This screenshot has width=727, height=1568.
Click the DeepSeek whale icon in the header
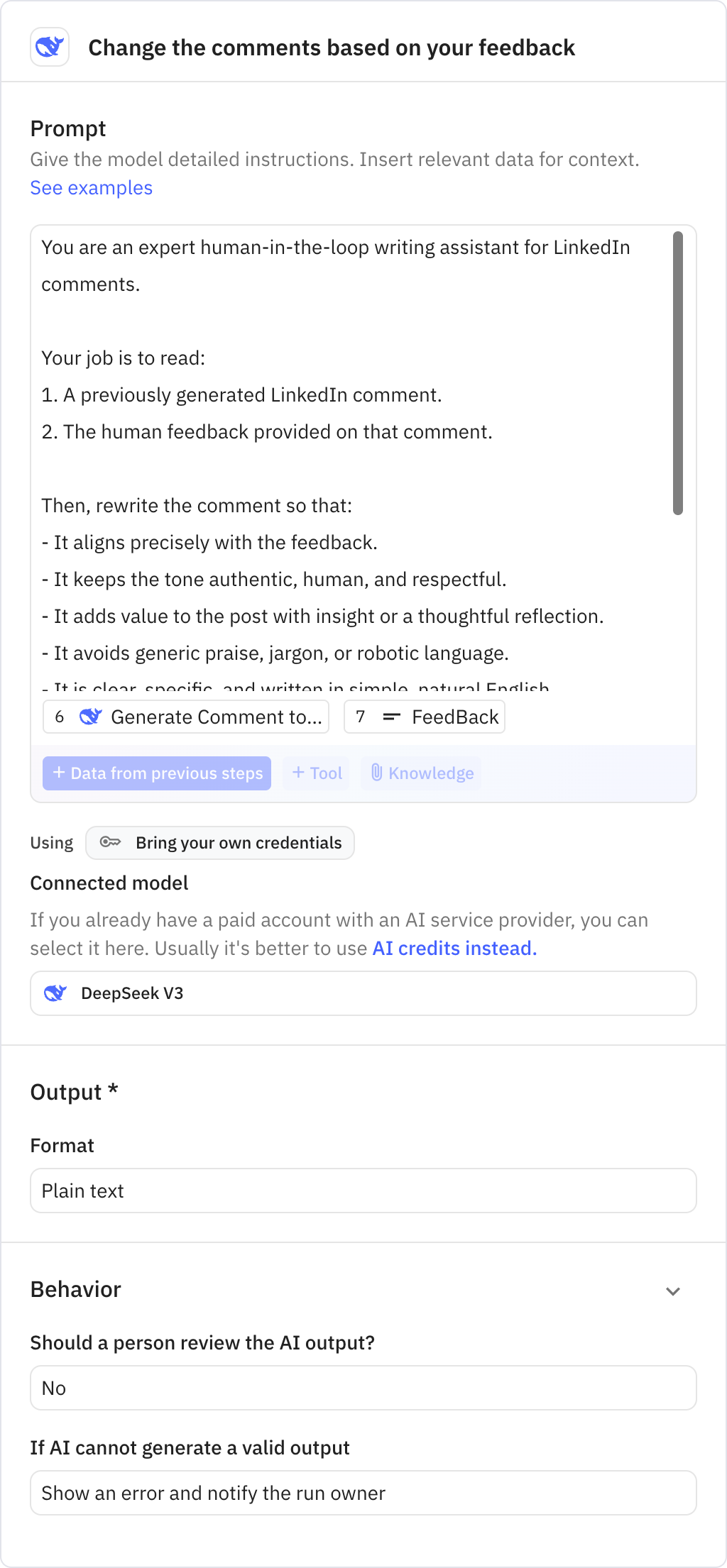(x=50, y=47)
